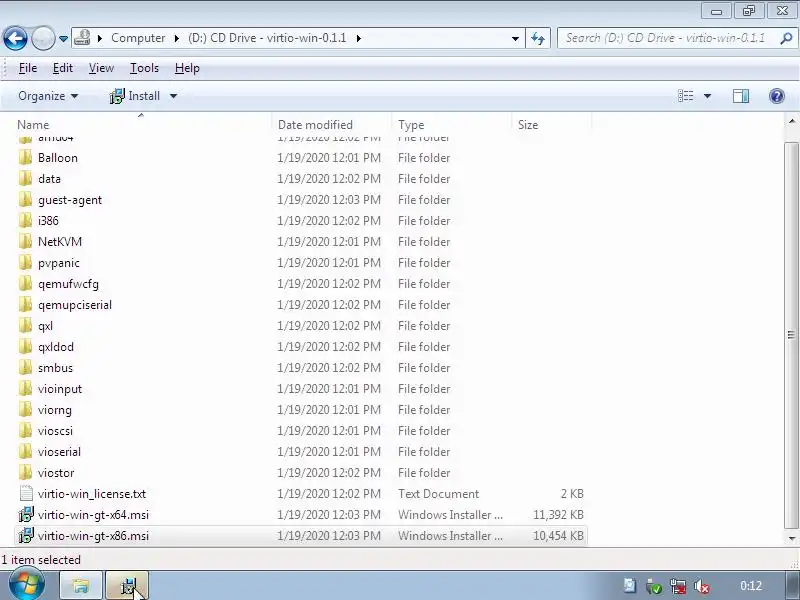This screenshot has height=600, width=800.
Task: Go back using the Back arrow button
Action: pyautogui.click(x=15, y=38)
